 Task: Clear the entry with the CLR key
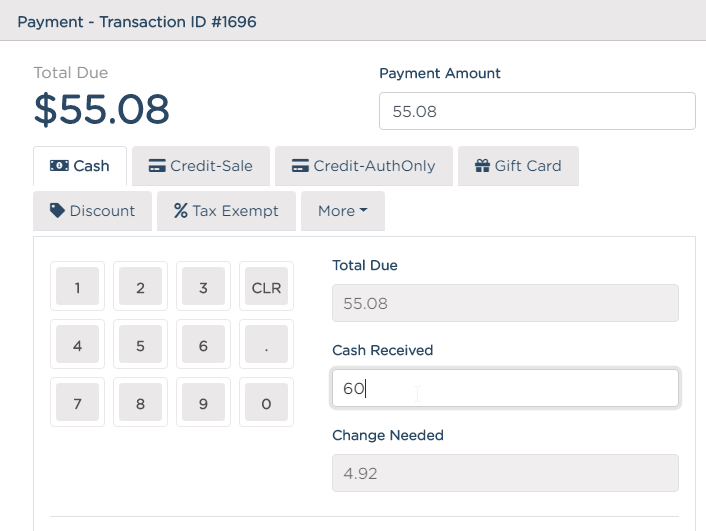(267, 286)
